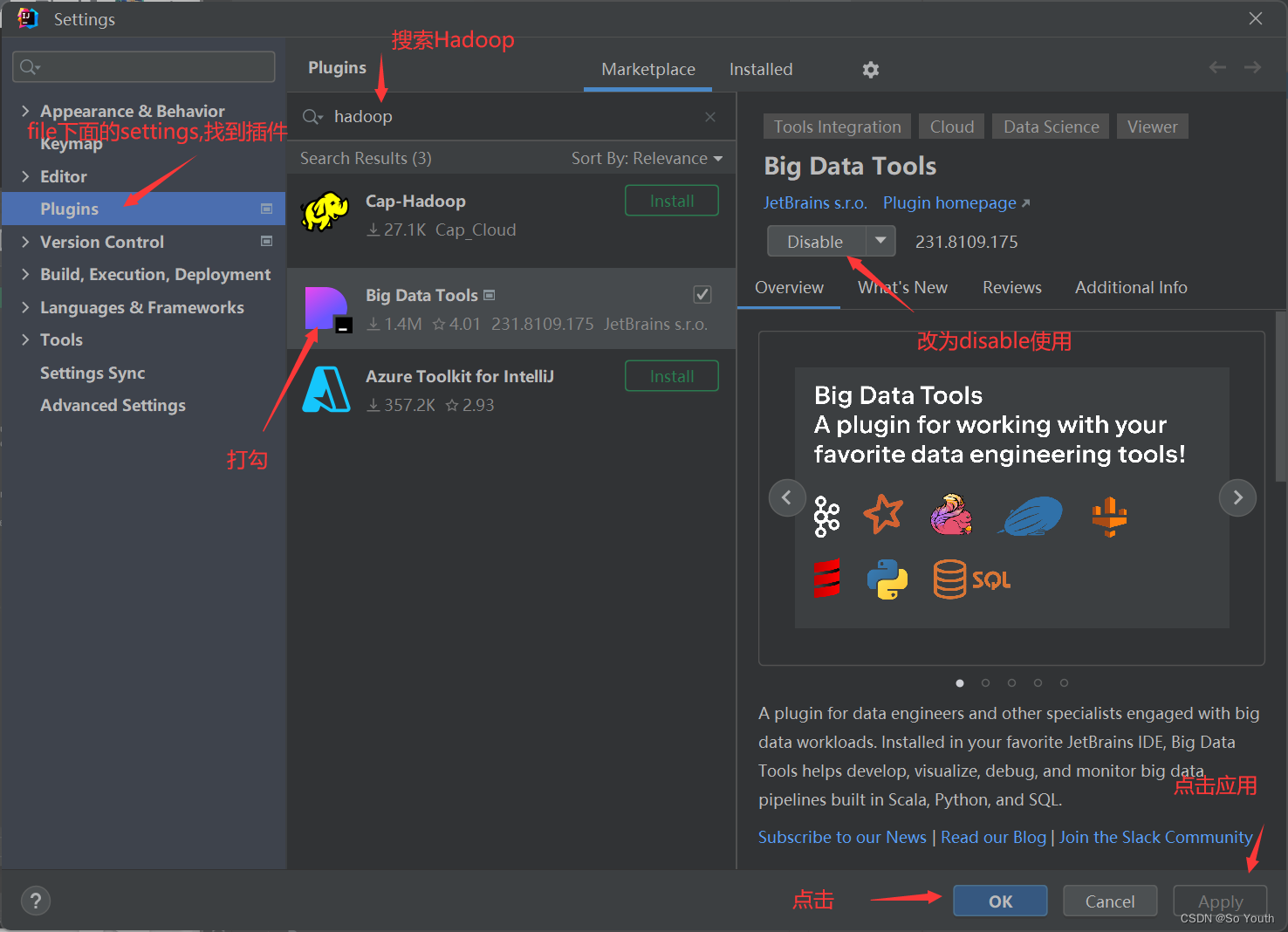
Task: Toggle the Big Data Tools enabled checkbox
Action: [702, 295]
